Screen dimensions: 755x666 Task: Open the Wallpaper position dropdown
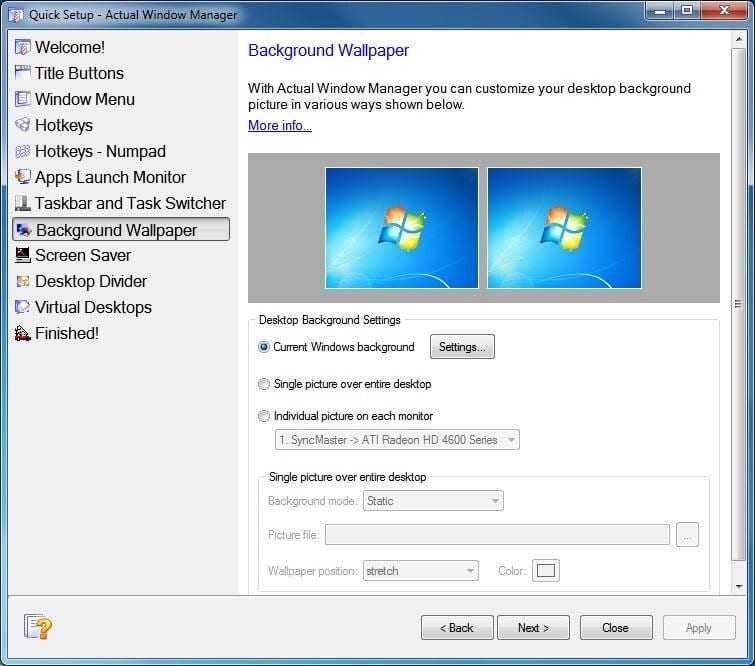click(x=420, y=571)
